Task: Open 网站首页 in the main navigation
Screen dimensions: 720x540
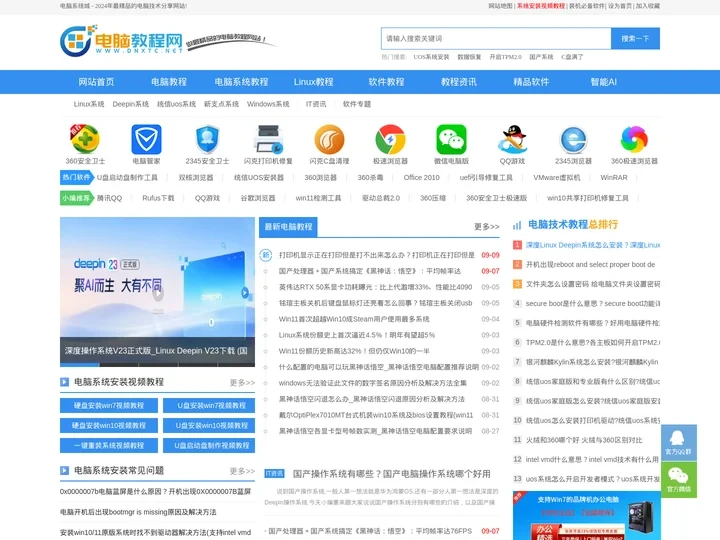Action: click(x=96, y=82)
